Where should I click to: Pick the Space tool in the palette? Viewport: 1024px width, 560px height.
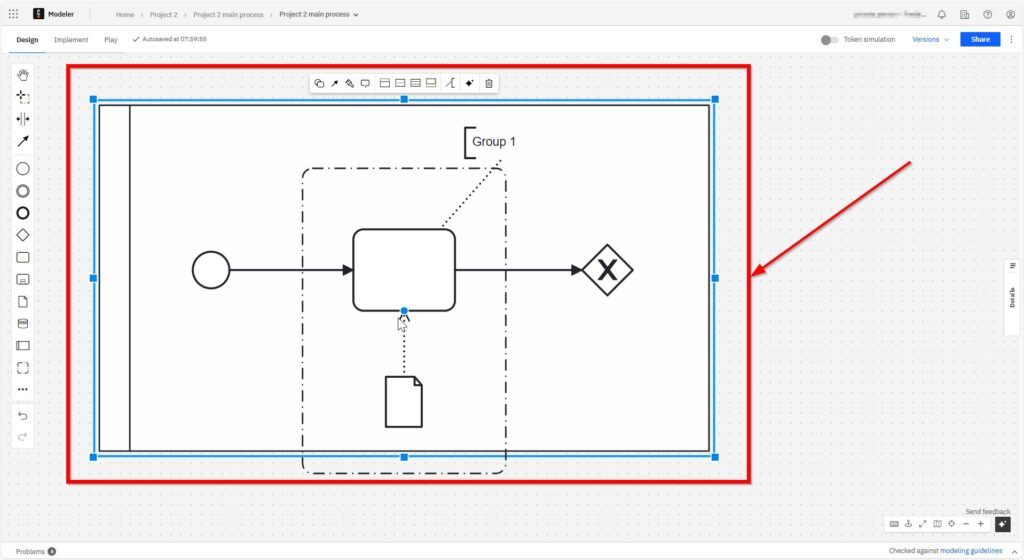pos(23,119)
